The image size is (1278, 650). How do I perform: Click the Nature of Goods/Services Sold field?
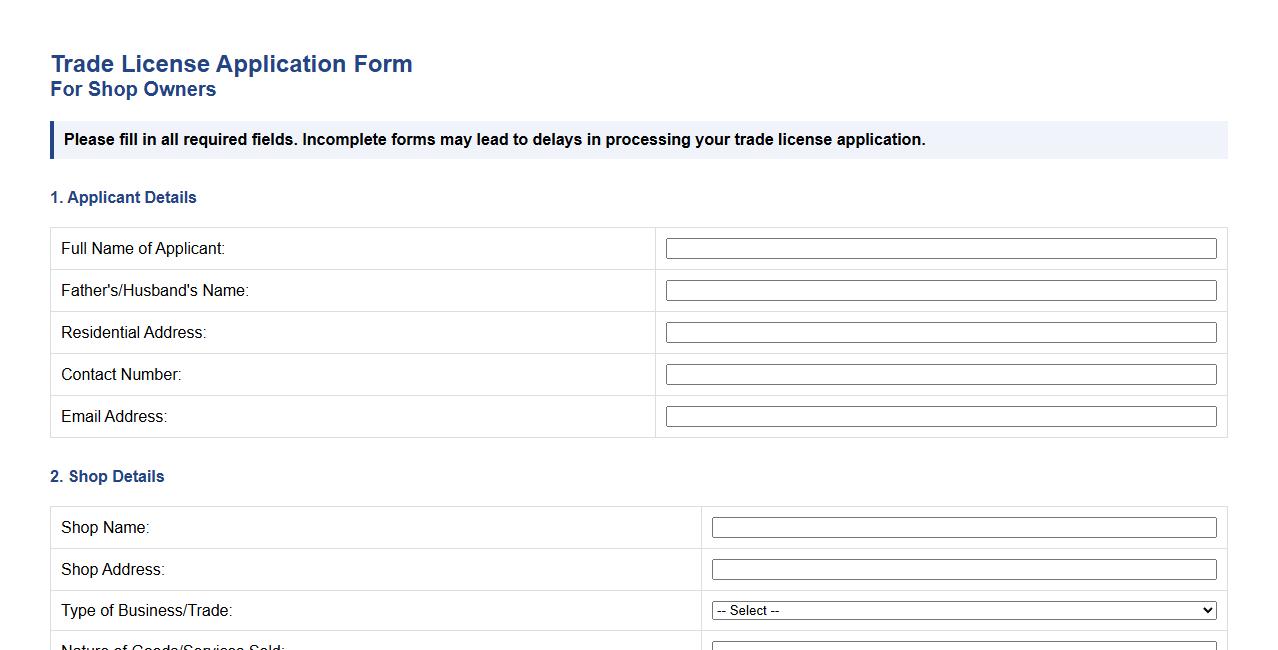tap(963, 645)
